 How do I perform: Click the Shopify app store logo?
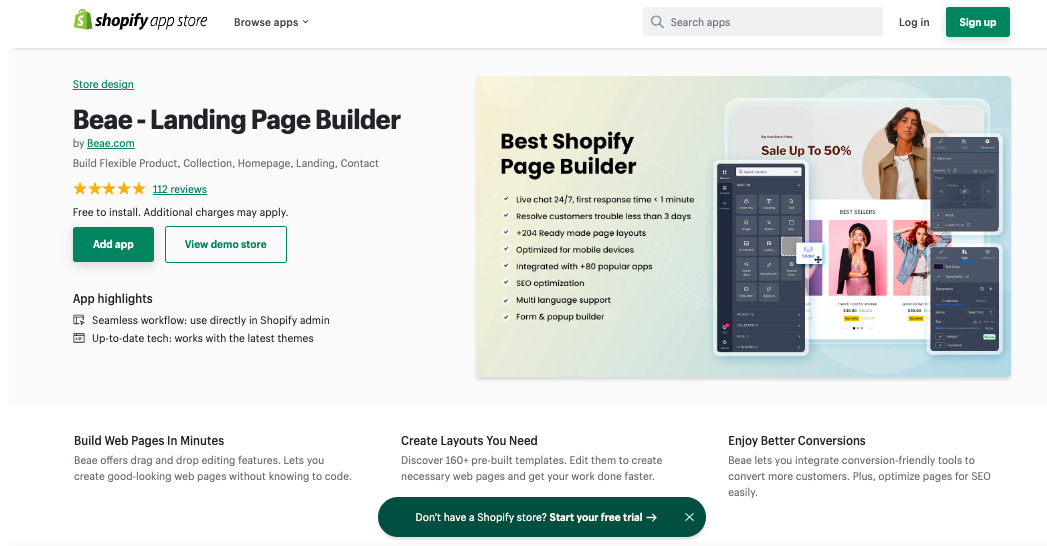click(x=140, y=21)
